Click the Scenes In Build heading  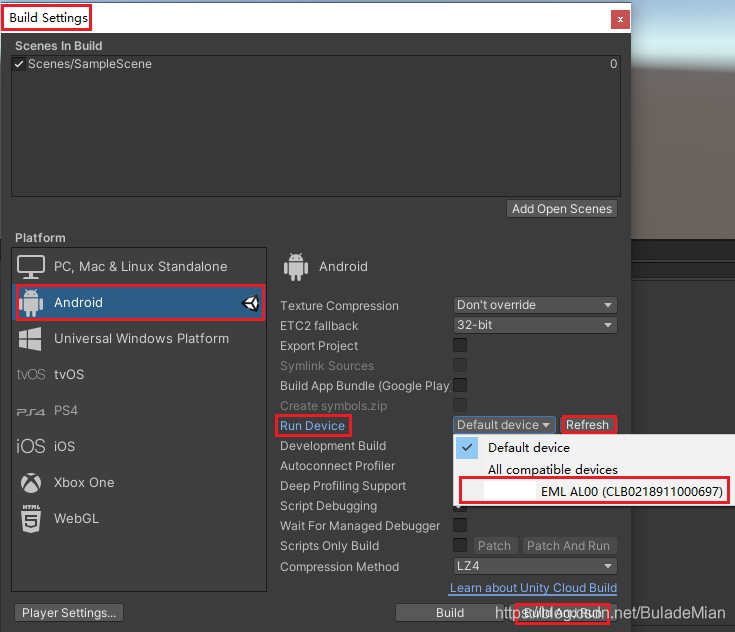(x=59, y=46)
